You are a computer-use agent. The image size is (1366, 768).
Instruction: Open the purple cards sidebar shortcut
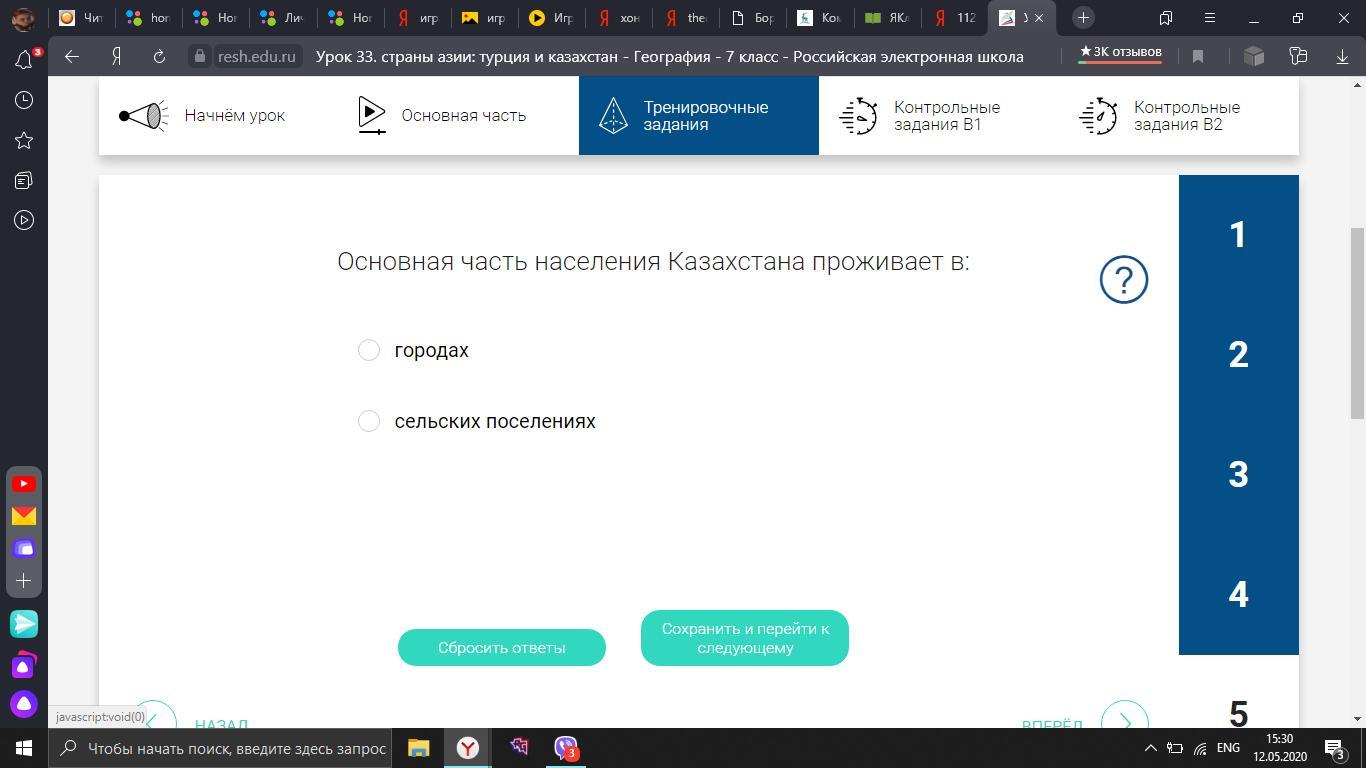tap(24, 548)
